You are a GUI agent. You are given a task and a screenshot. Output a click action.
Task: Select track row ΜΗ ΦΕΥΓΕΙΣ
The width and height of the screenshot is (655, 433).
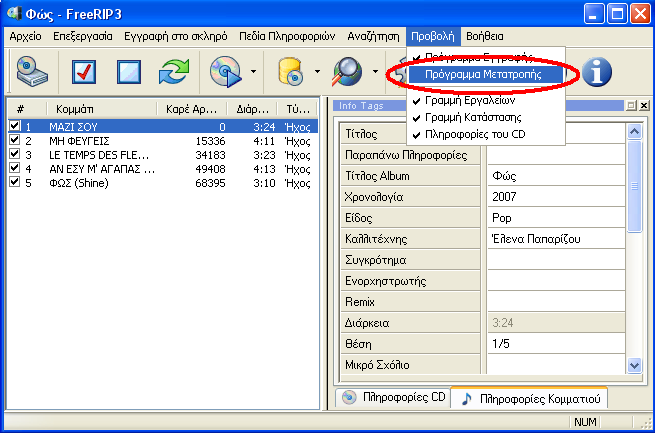pyautogui.click(x=163, y=141)
